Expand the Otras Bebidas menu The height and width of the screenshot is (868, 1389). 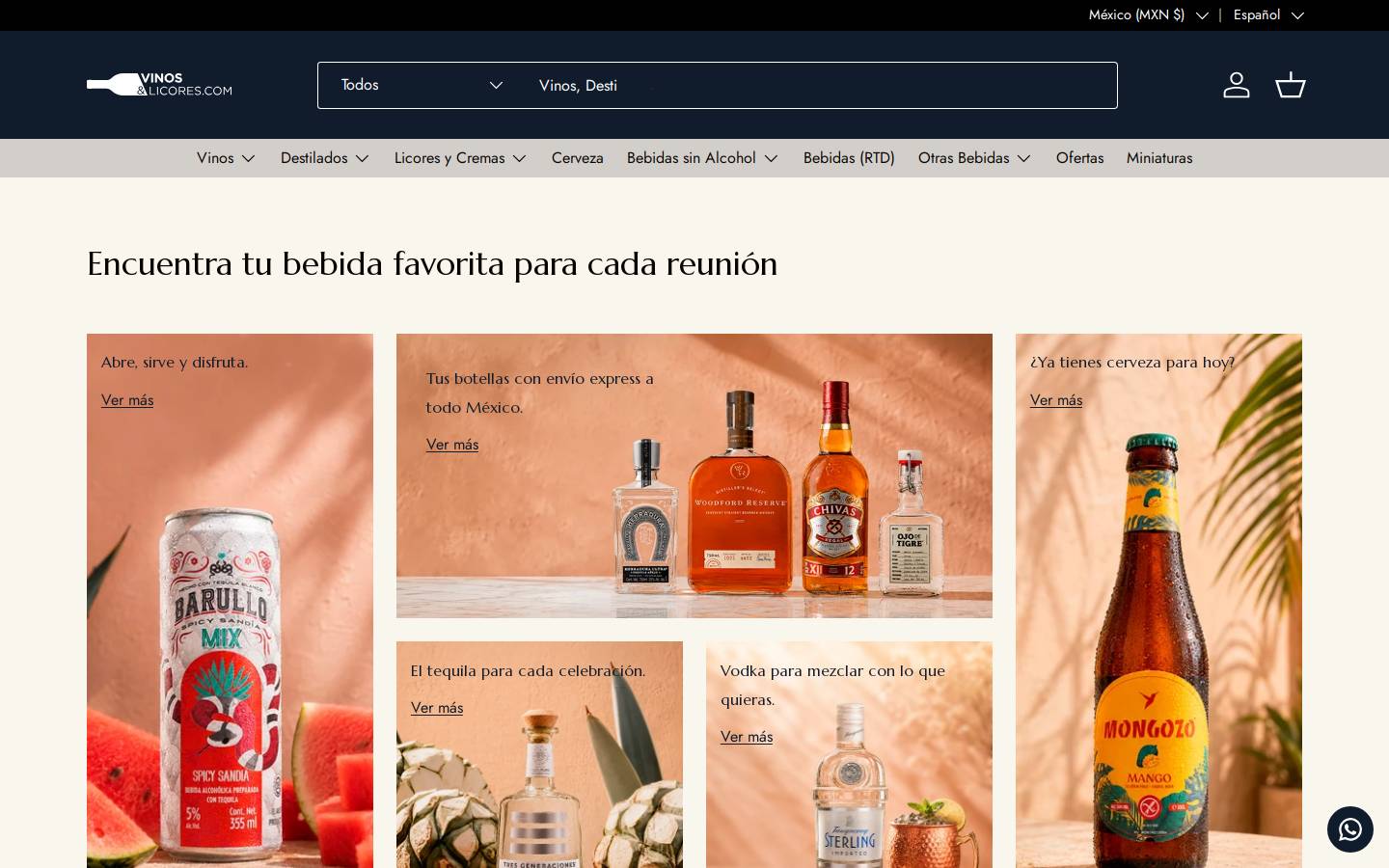(x=974, y=158)
